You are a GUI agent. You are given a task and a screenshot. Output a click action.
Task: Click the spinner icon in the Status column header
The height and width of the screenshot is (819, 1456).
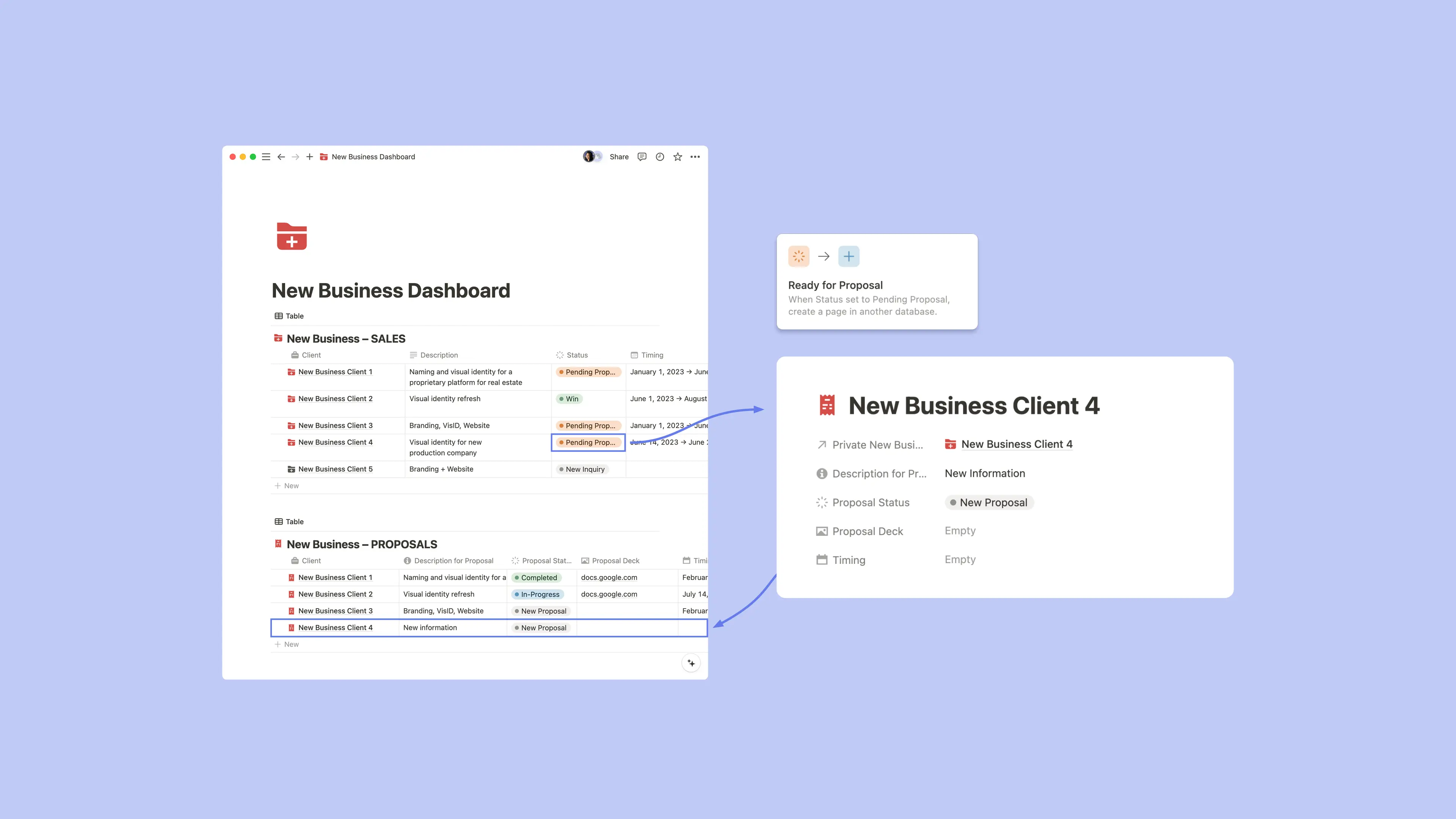tap(560, 355)
